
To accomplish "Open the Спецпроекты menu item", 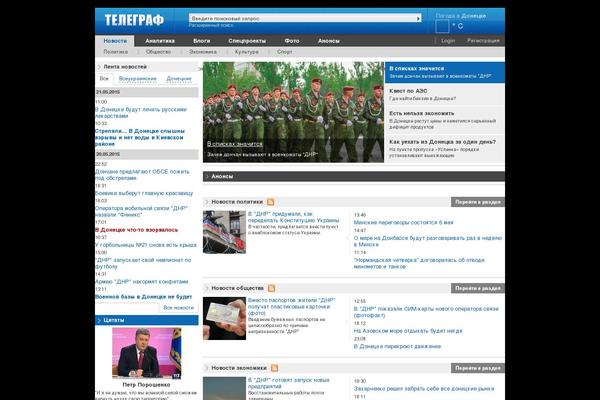I will pos(247,41).
